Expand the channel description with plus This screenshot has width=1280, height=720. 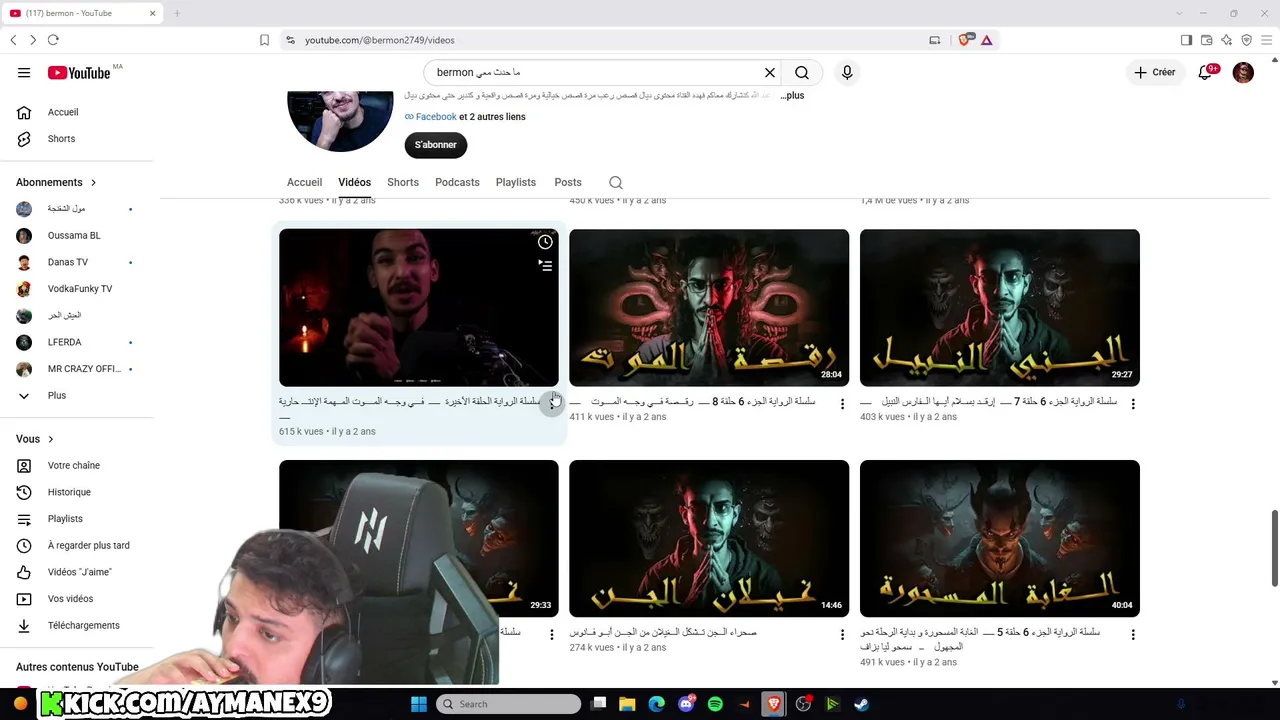tap(792, 96)
